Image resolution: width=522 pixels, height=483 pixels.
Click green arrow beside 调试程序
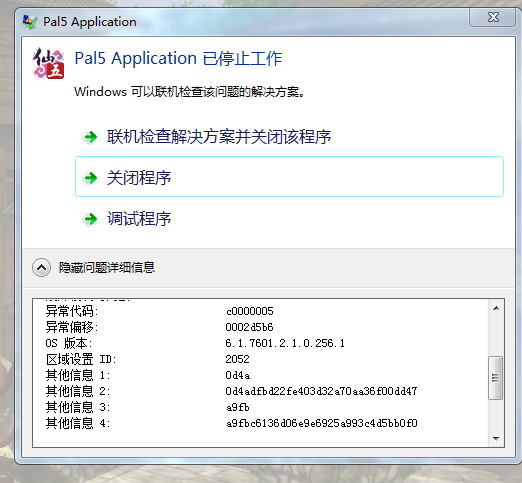[x=91, y=219]
